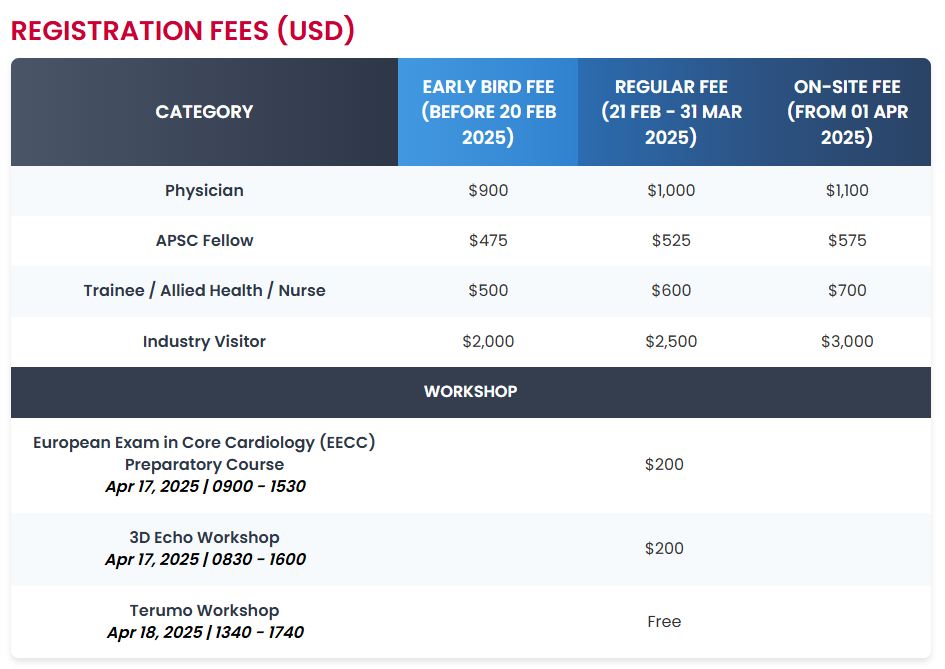Click the $3,000 on-site industry fee
945x669 pixels.
[x=847, y=341]
